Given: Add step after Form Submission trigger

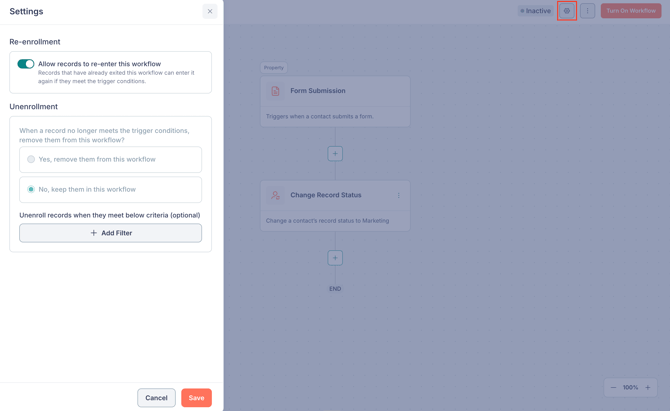Looking at the screenshot, I should click(335, 154).
